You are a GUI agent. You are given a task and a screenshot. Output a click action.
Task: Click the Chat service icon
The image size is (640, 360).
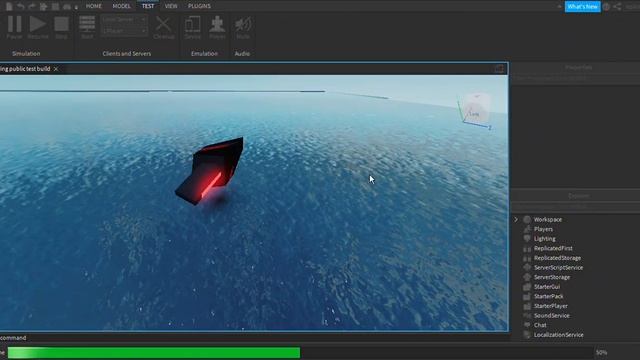527,325
